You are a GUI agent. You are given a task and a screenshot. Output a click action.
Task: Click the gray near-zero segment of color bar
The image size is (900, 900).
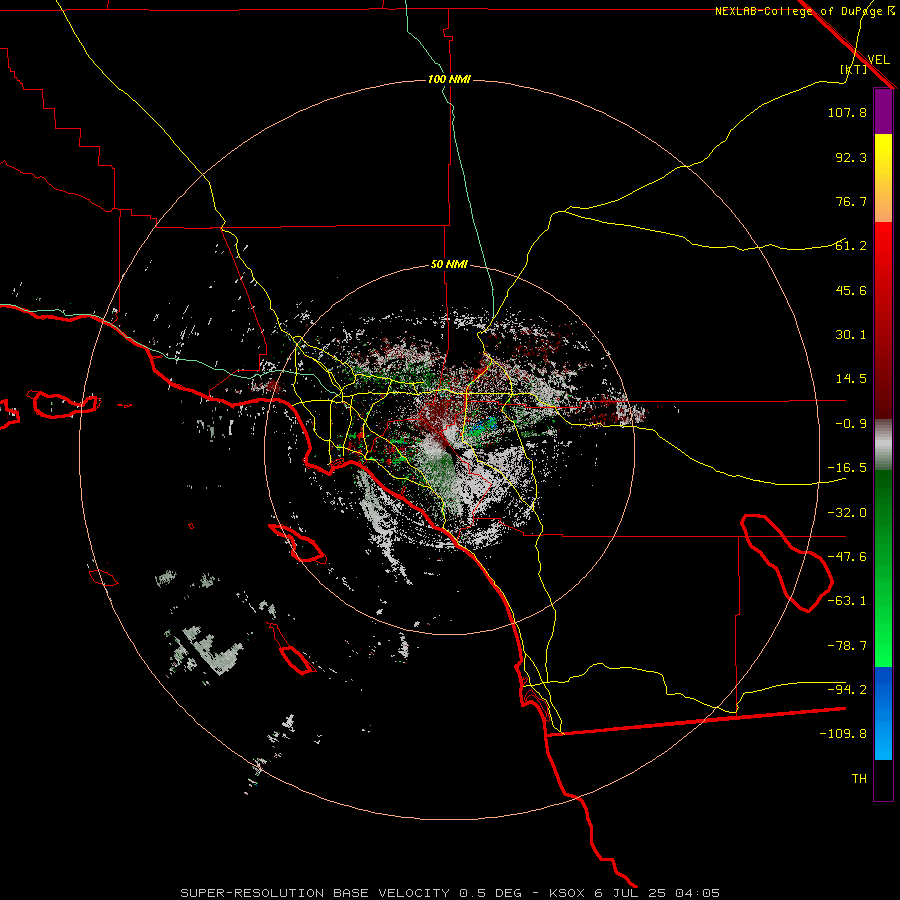[883, 444]
